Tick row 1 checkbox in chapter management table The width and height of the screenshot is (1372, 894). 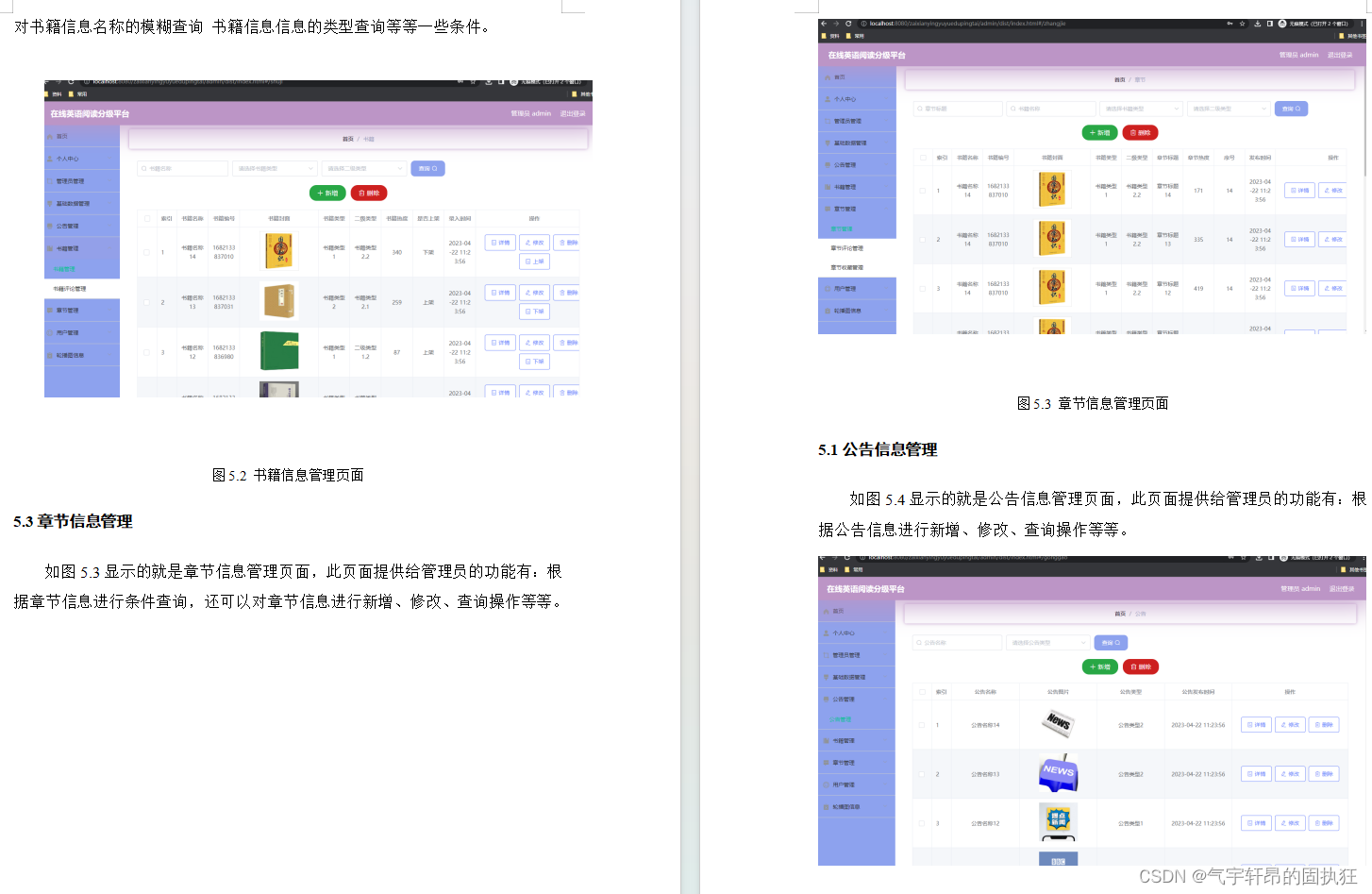[x=922, y=191]
